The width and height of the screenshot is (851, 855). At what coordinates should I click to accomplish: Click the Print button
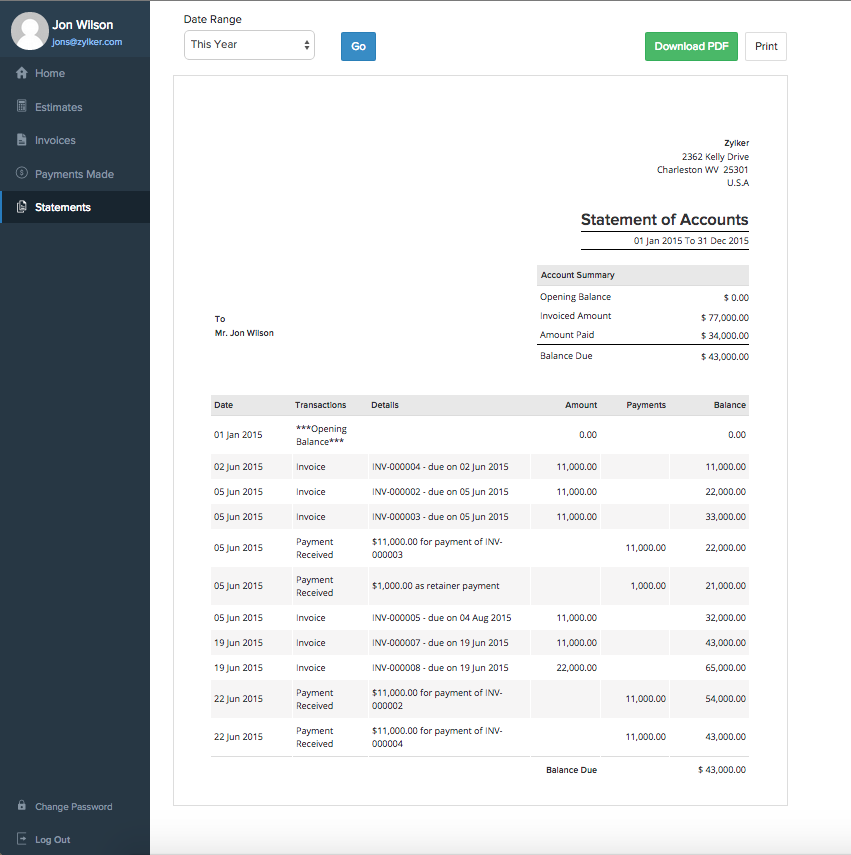click(766, 46)
